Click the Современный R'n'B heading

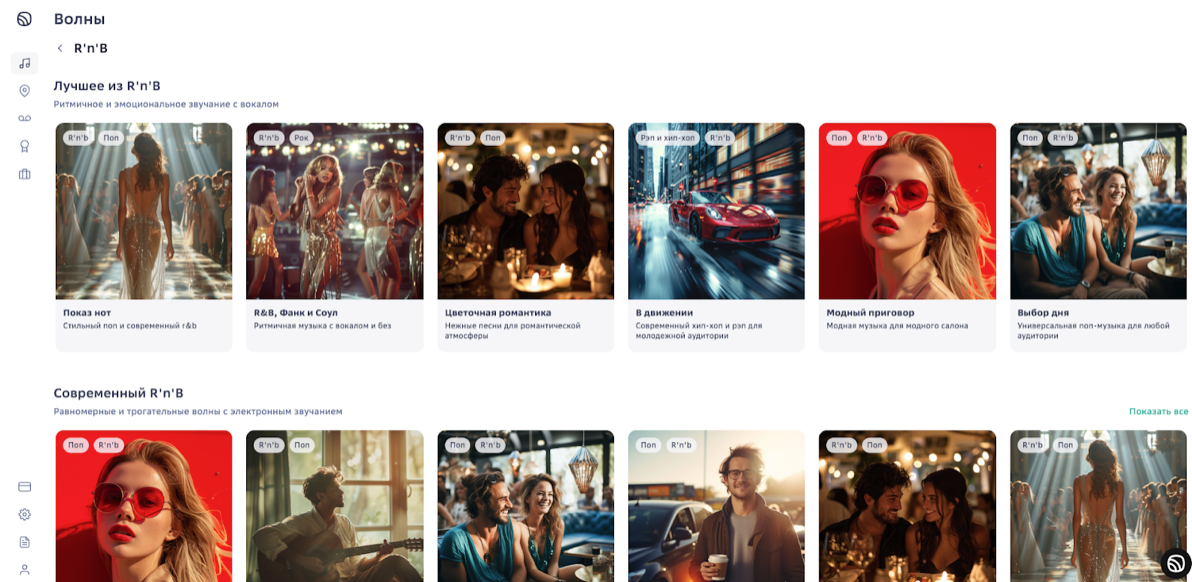(x=119, y=393)
